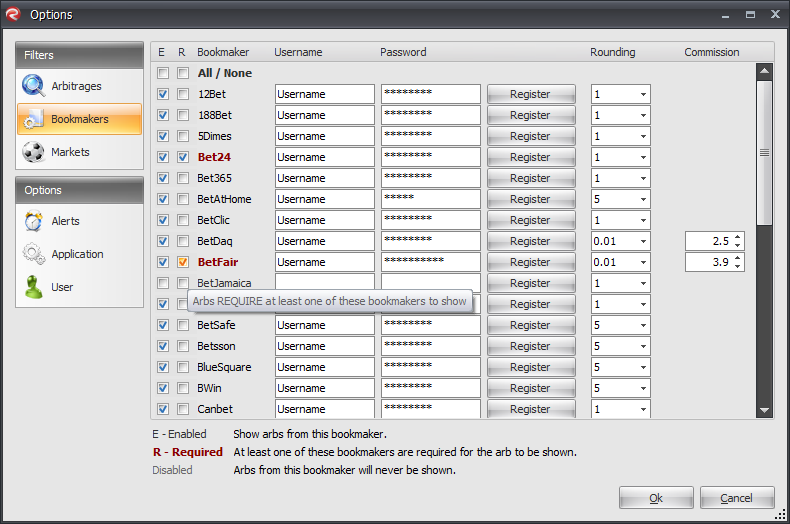Screen dimensions: 790x524
Task: Click the Register button for BetFair
Action: (x=531, y=262)
